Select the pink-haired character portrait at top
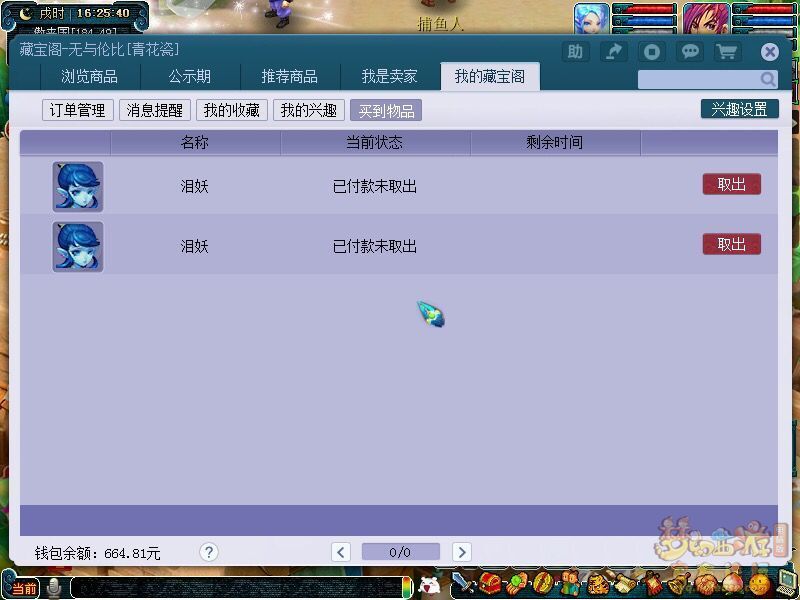This screenshot has height=600, width=800. pyautogui.click(x=707, y=18)
